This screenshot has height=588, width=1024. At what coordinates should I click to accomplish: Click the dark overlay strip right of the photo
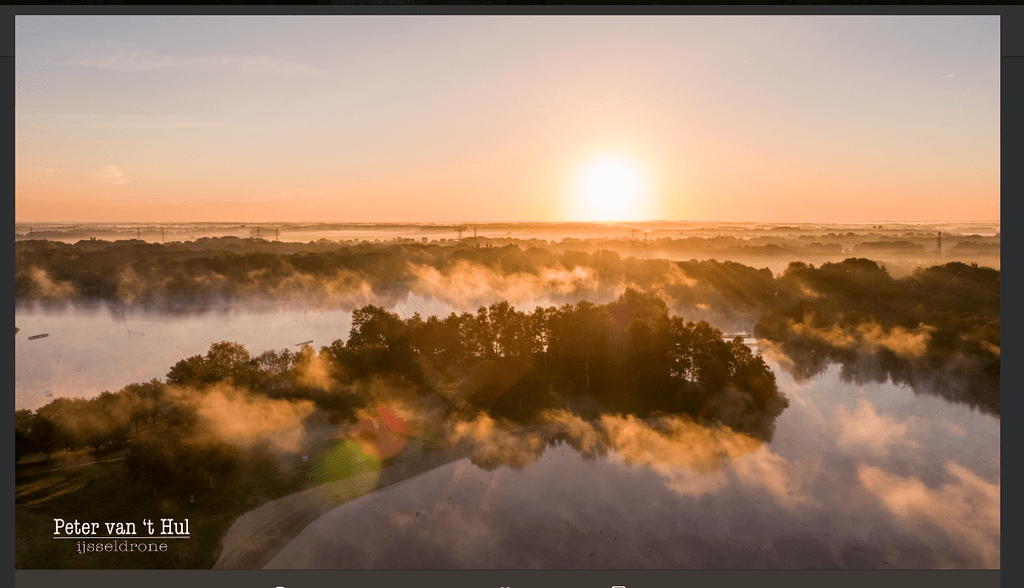(x=1012, y=294)
